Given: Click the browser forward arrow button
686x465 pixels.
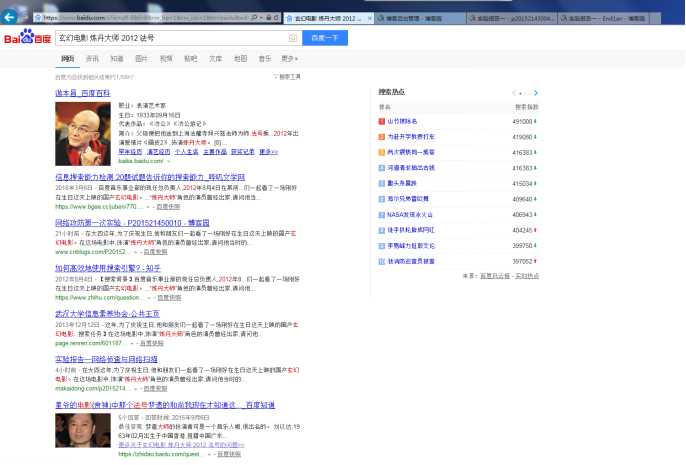Looking at the screenshot, I should [25, 17].
